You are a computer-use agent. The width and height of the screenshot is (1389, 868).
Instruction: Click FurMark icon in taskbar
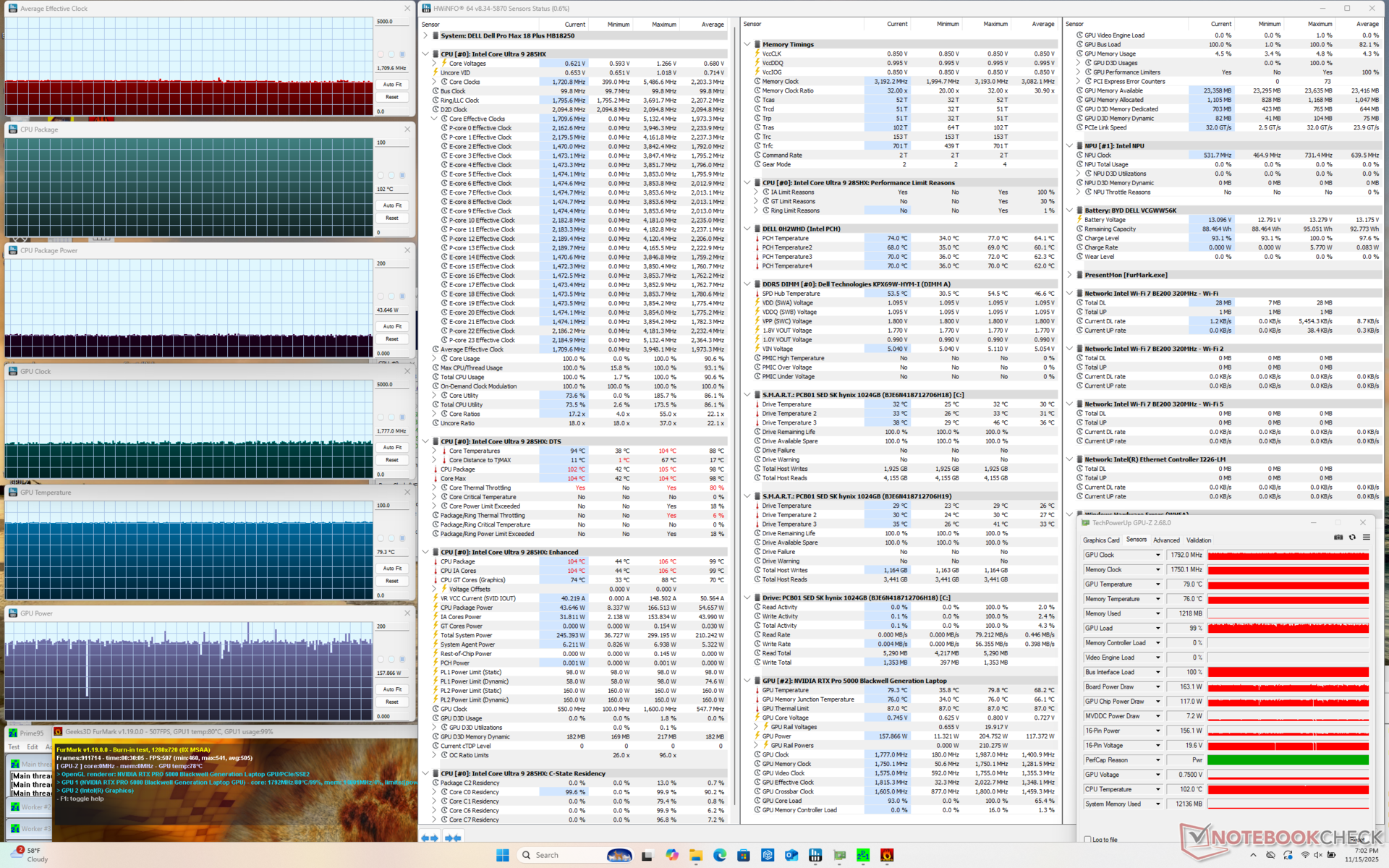click(x=887, y=855)
